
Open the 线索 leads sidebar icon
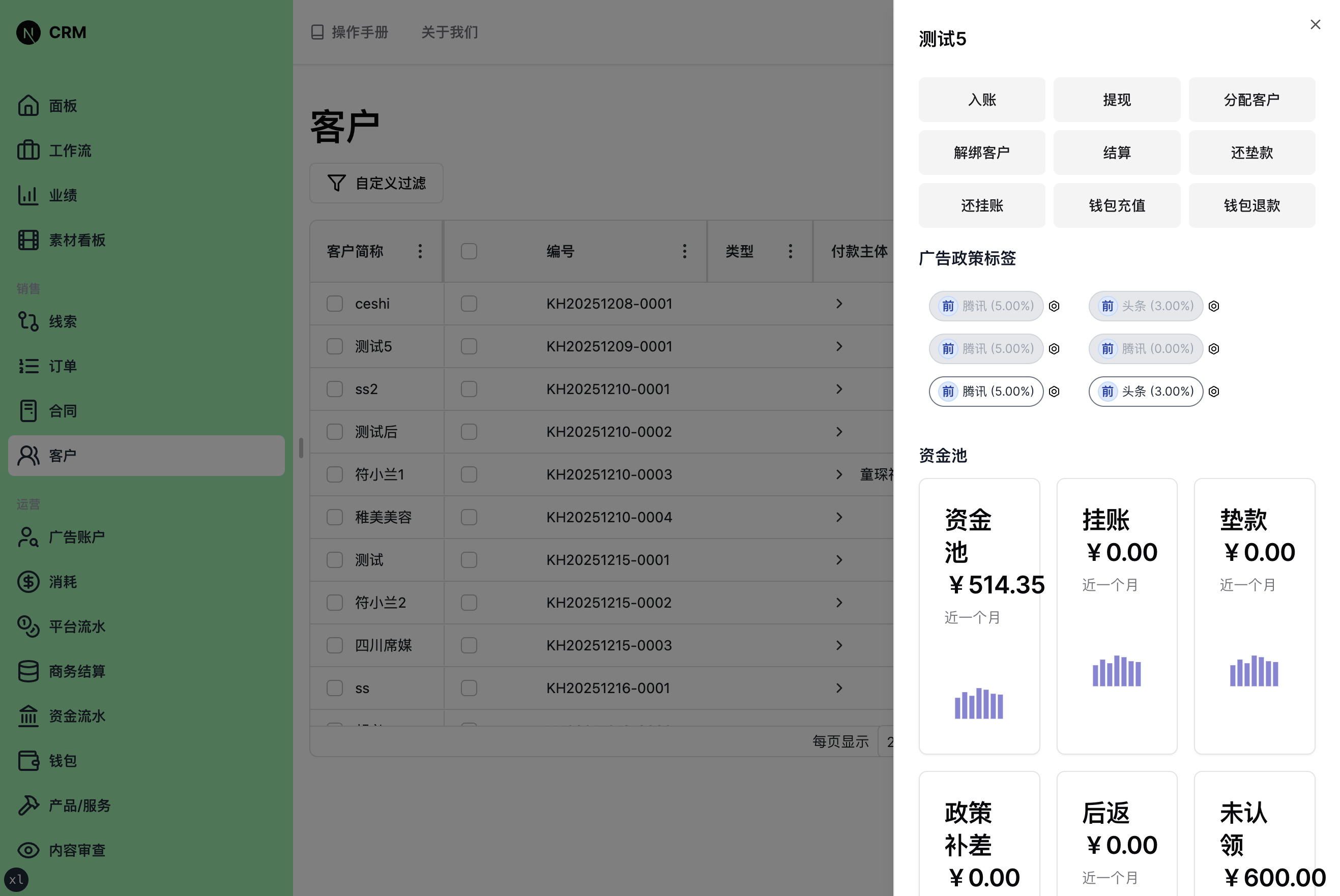[28, 321]
